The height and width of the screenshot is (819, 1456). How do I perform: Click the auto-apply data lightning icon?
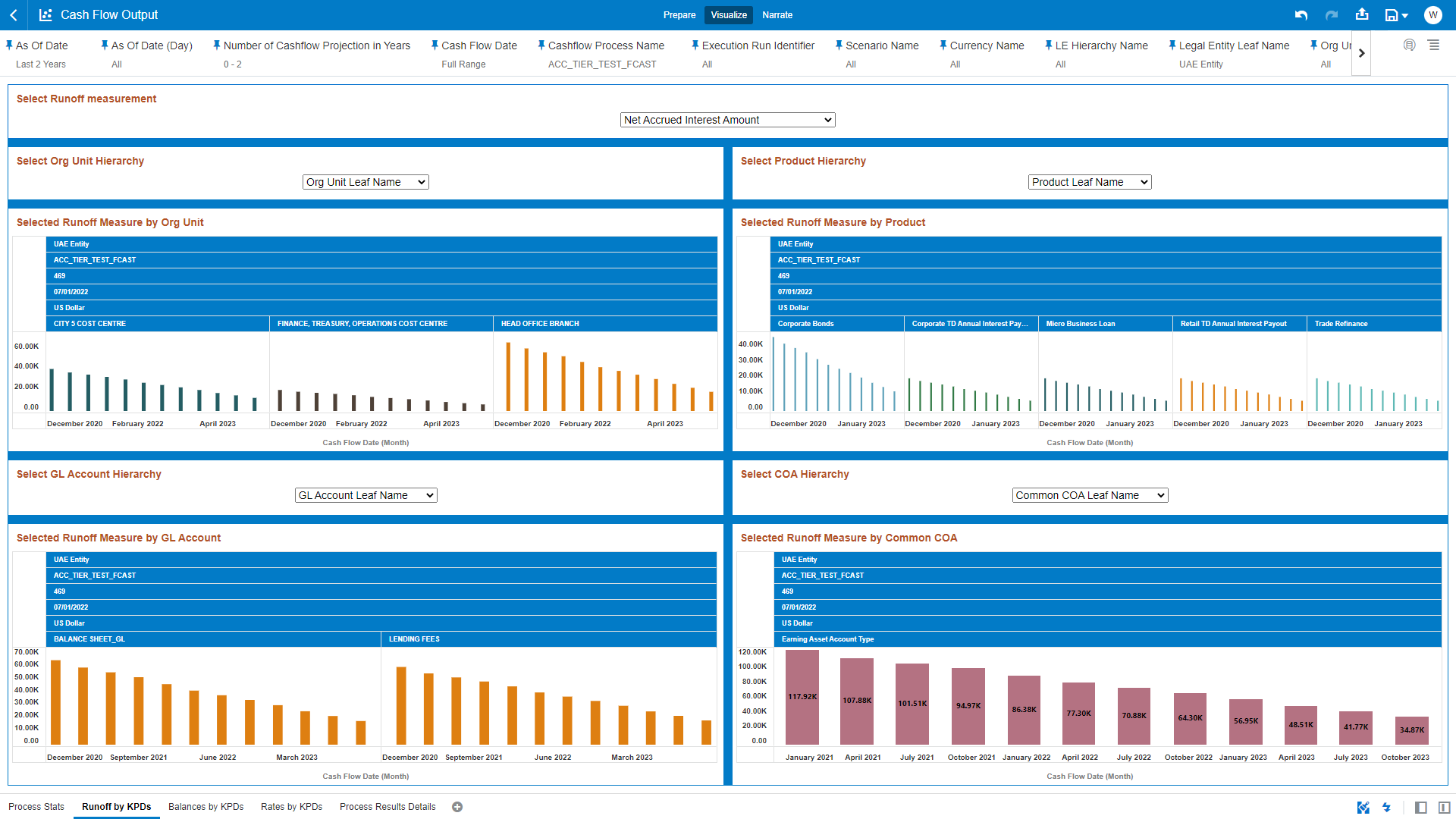1386,808
